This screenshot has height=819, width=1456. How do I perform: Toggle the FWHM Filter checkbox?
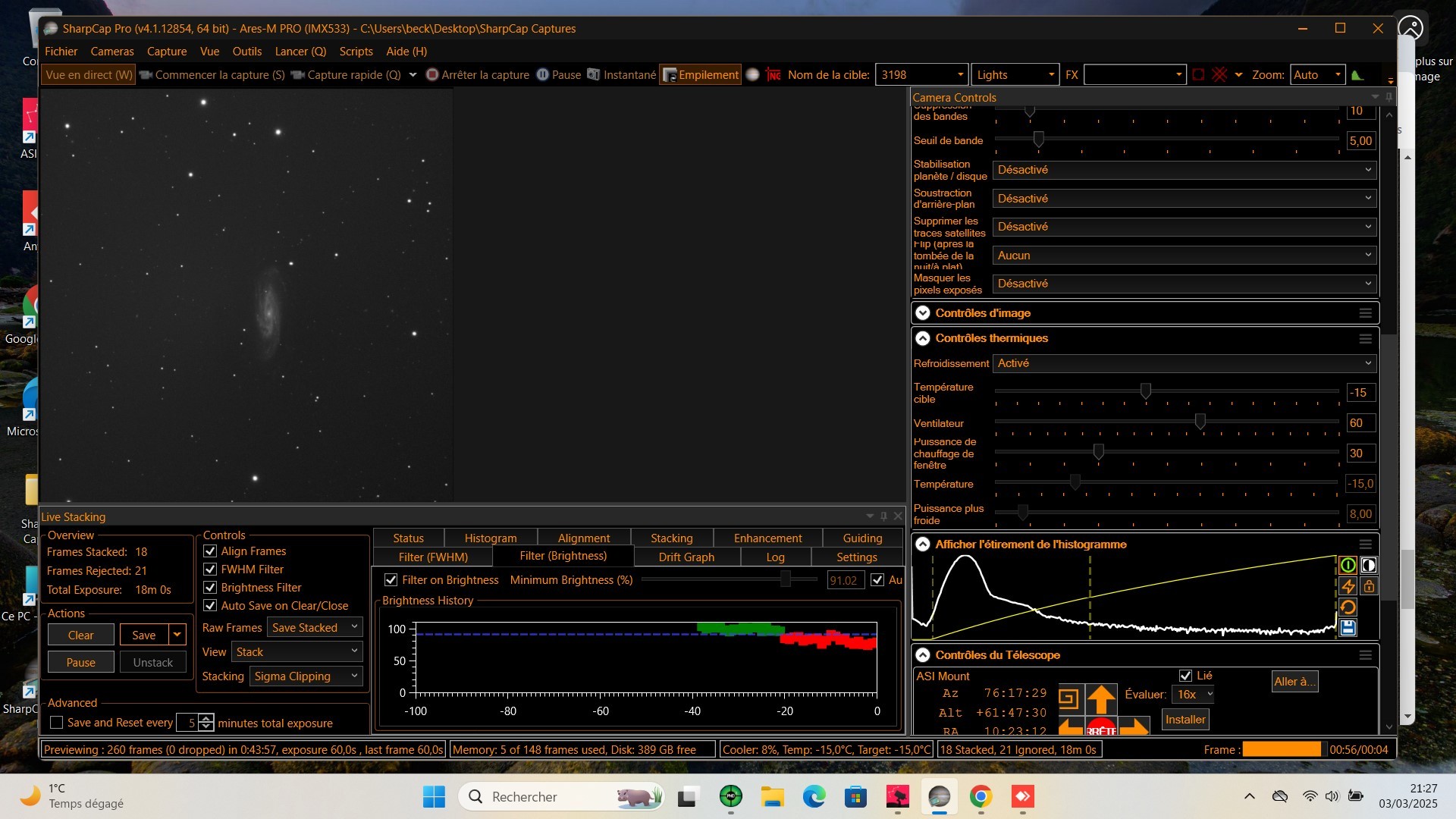(x=210, y=569)
